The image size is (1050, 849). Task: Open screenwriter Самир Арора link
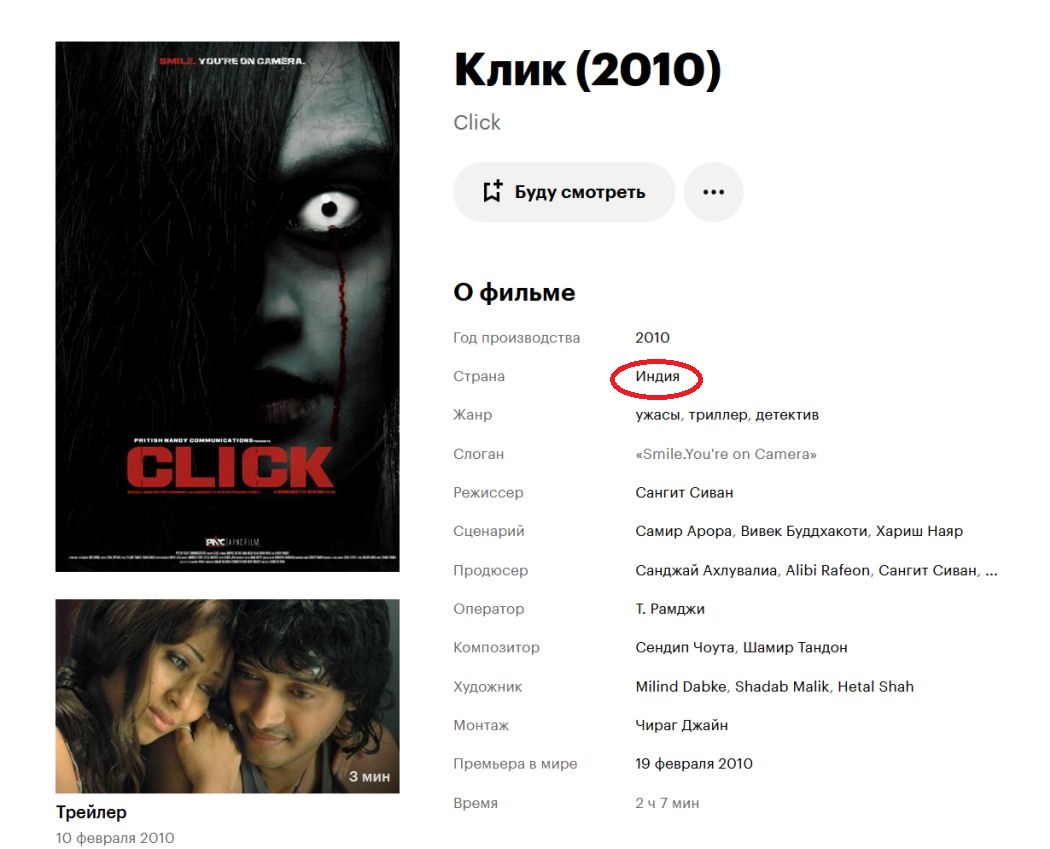[683, 532]
